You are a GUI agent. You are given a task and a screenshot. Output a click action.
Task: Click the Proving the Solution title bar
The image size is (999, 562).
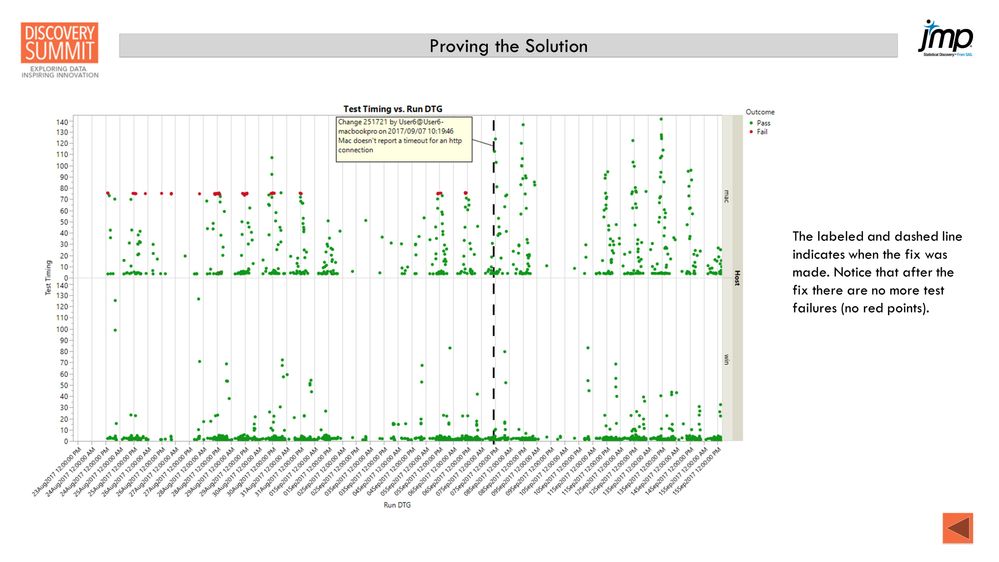508,46
